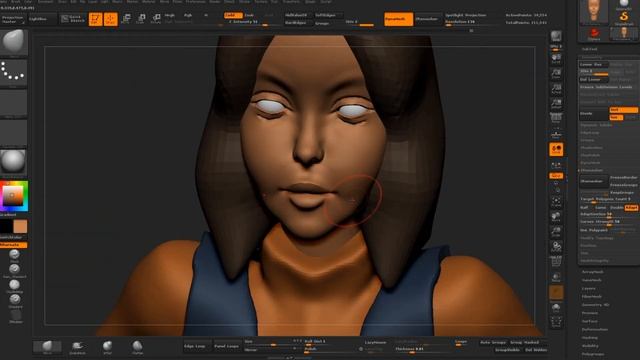The width and height of the screenshot is (640, 360).
Task: Click the SwitchColor button
Action: [13, 237]
